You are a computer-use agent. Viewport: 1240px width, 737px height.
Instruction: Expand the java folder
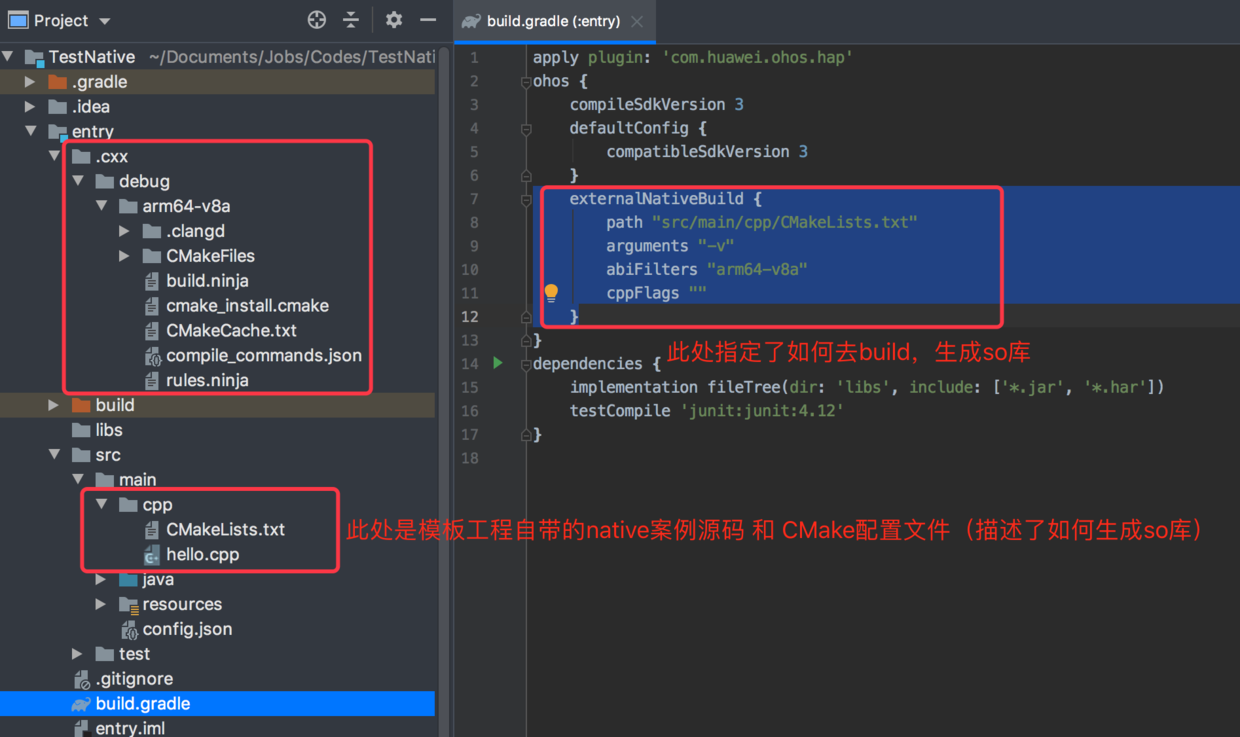[101, 579]
